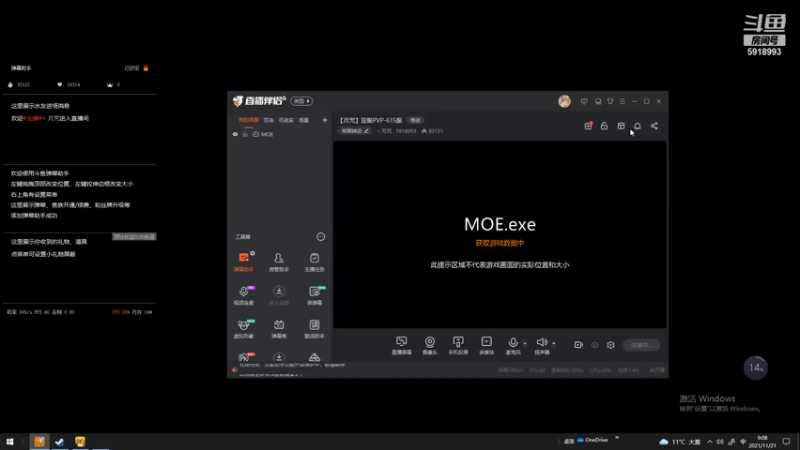Open the 视频连麦 tool
The image size is (800, 450).
[x=244, y=295]
